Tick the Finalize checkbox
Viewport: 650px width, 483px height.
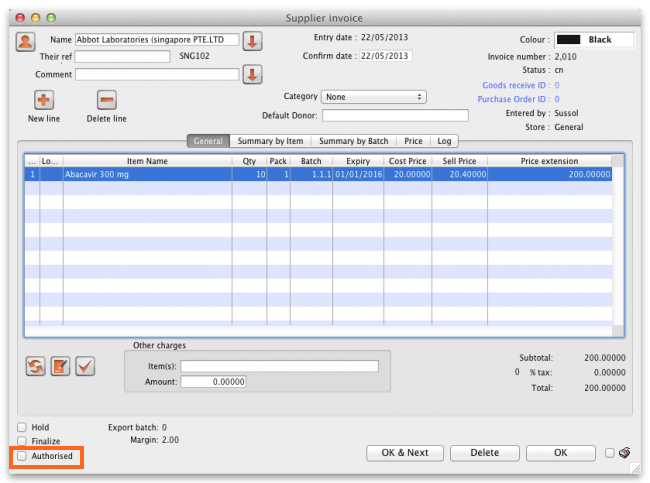[22, 441]
